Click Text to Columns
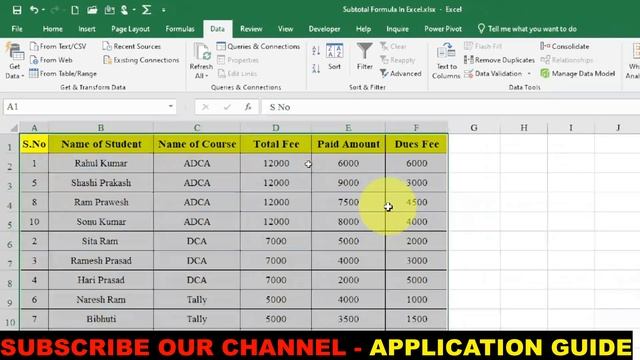 (x=446, y=61)
